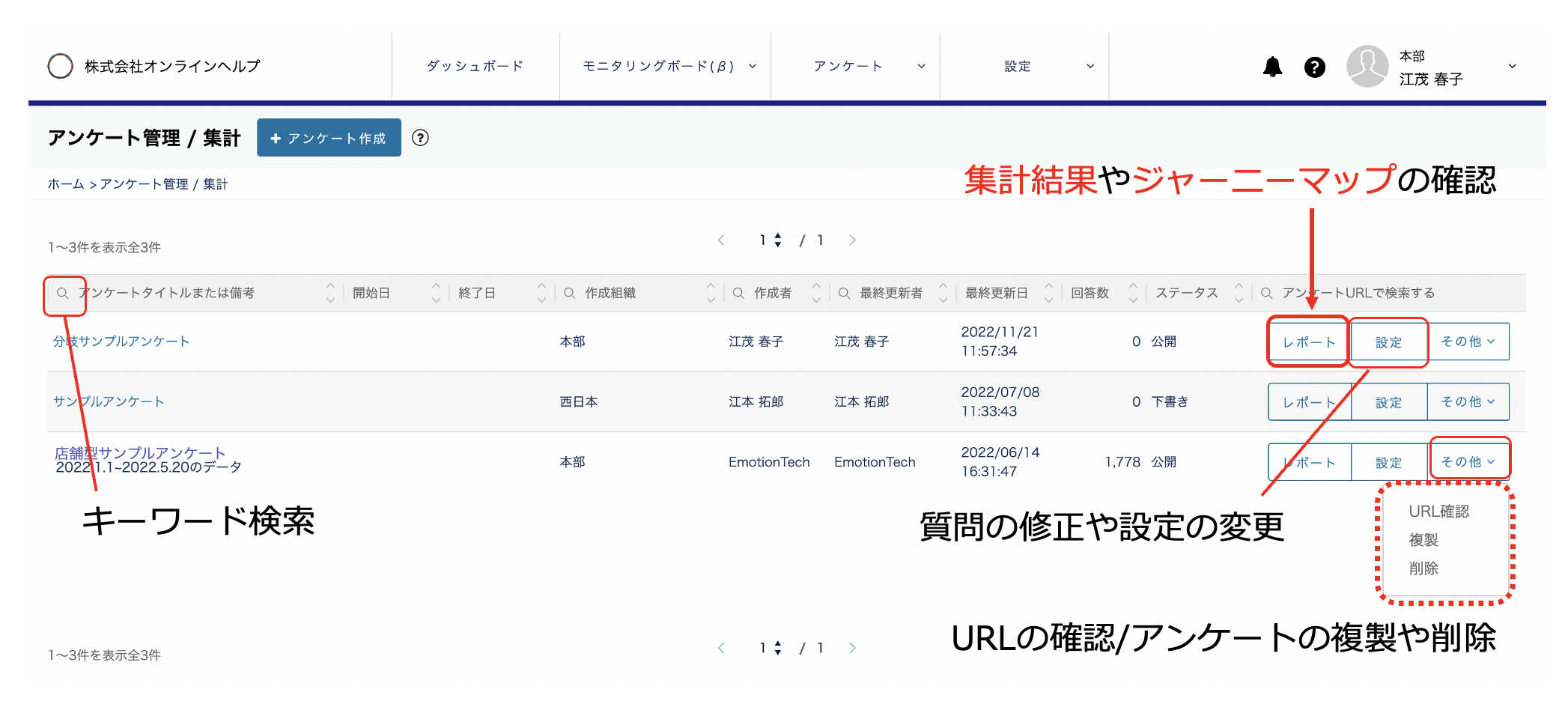Viewport: 1568px width, 719px height.
Task: Go to ダッシュボード in the navigation bar
Action: coord(475,66)
